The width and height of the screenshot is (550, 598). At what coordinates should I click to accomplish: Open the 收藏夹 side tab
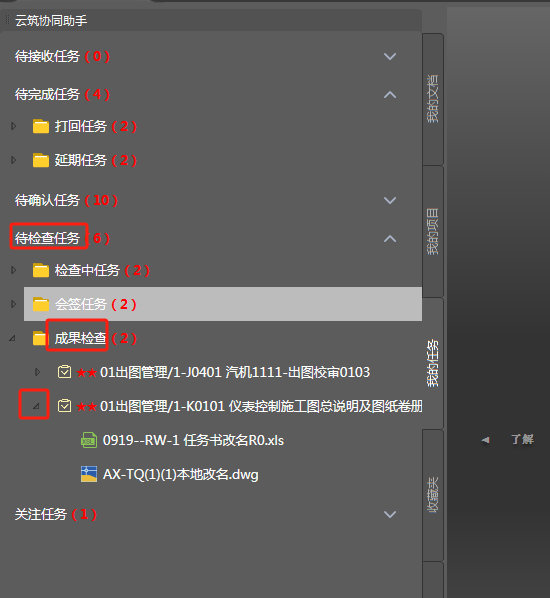[433, 495]
